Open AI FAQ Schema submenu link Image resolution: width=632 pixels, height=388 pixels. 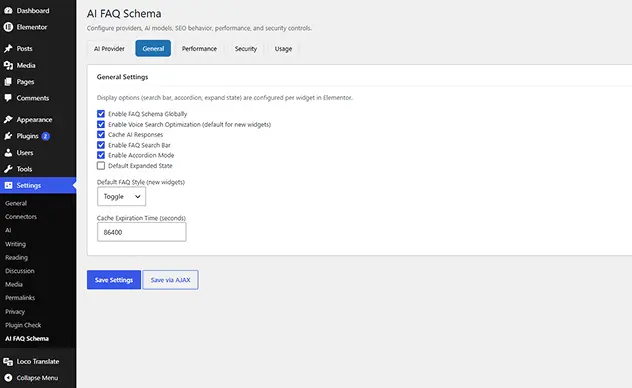click(x=27, y=339)
